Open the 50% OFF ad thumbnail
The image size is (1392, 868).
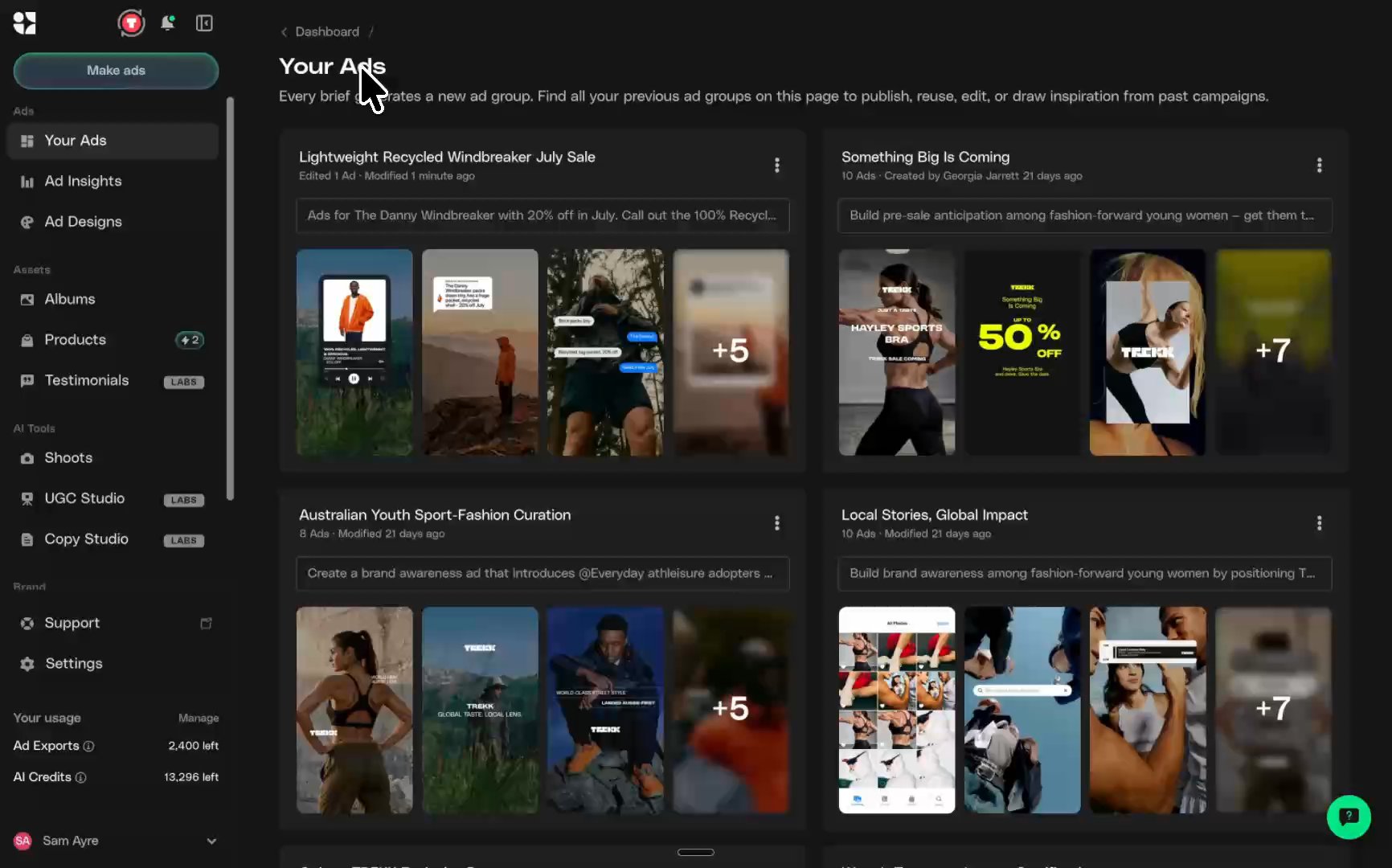(1021, 352)
